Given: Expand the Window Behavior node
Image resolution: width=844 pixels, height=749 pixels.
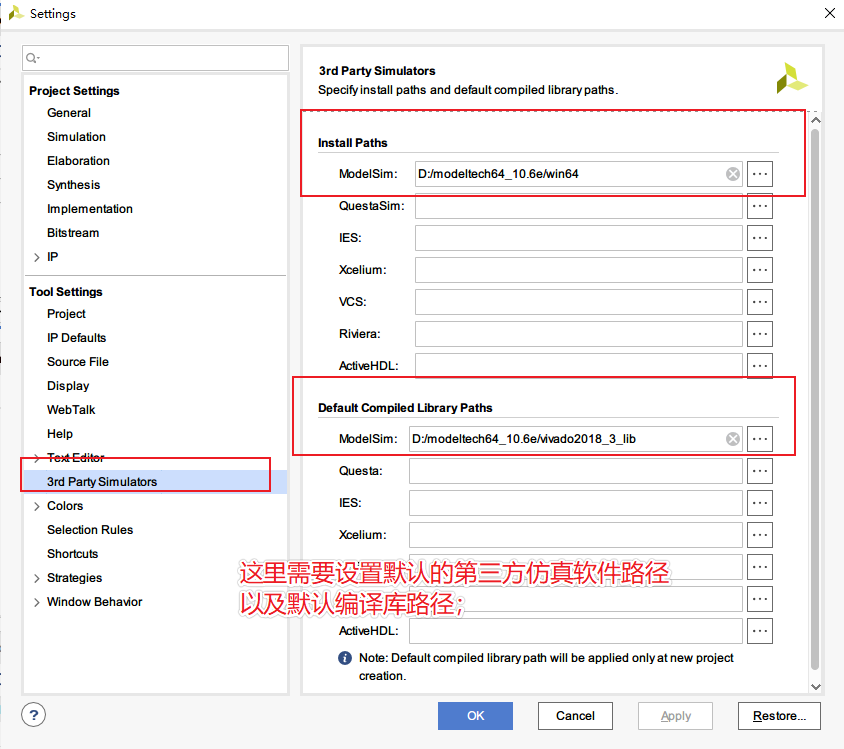Looking at the screenshot, I should [37, 602].
